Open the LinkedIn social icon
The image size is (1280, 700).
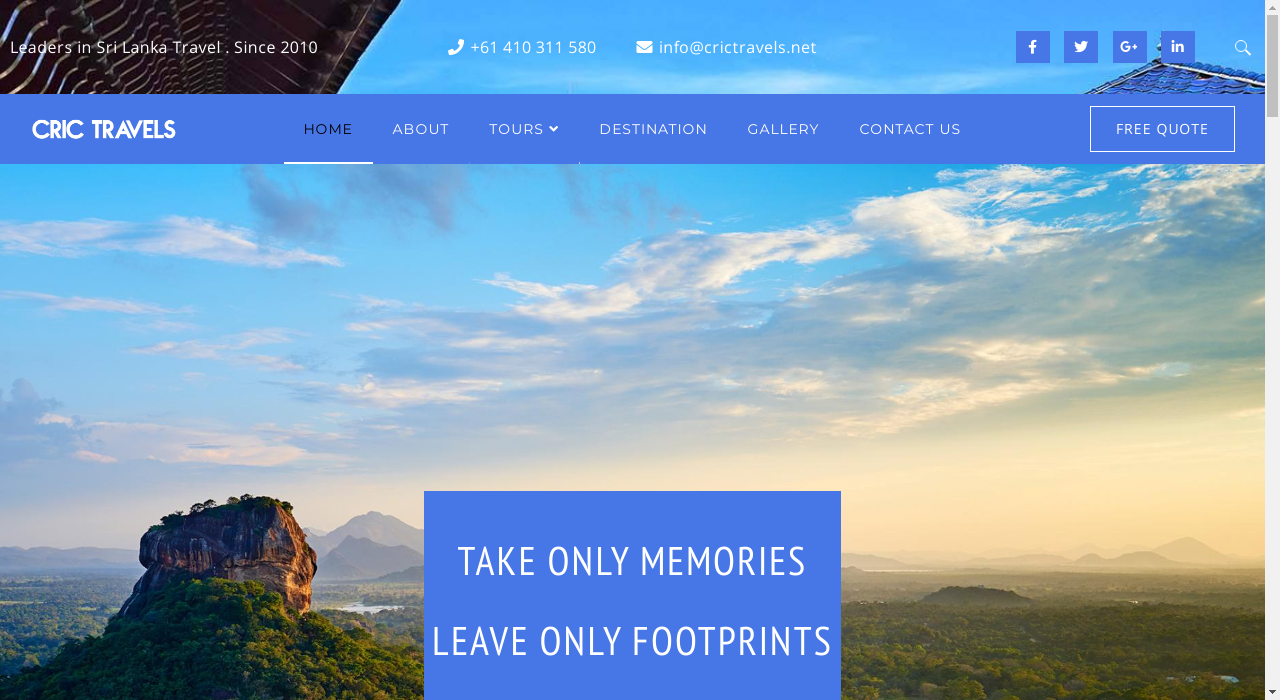pyautogui.click(x=1178, y=47)
